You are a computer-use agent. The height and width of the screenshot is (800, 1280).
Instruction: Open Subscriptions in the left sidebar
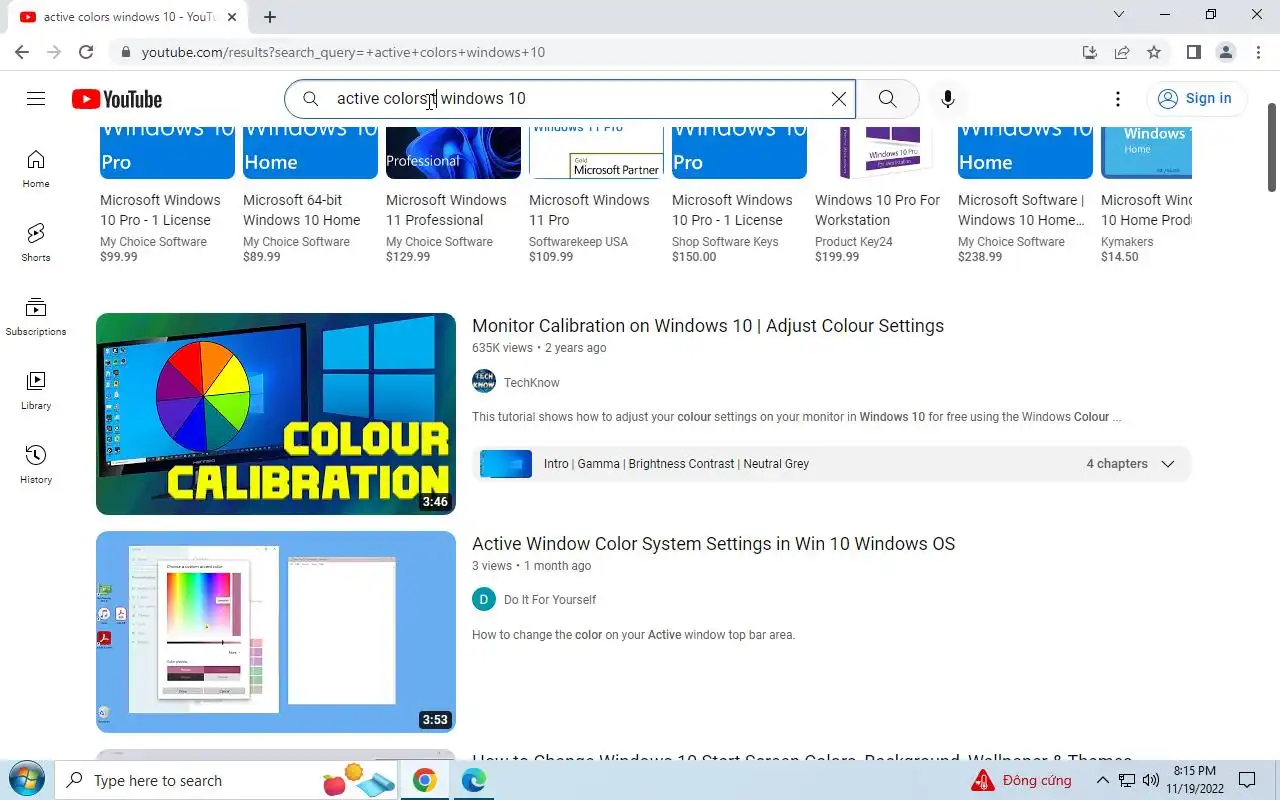(36, 317)
